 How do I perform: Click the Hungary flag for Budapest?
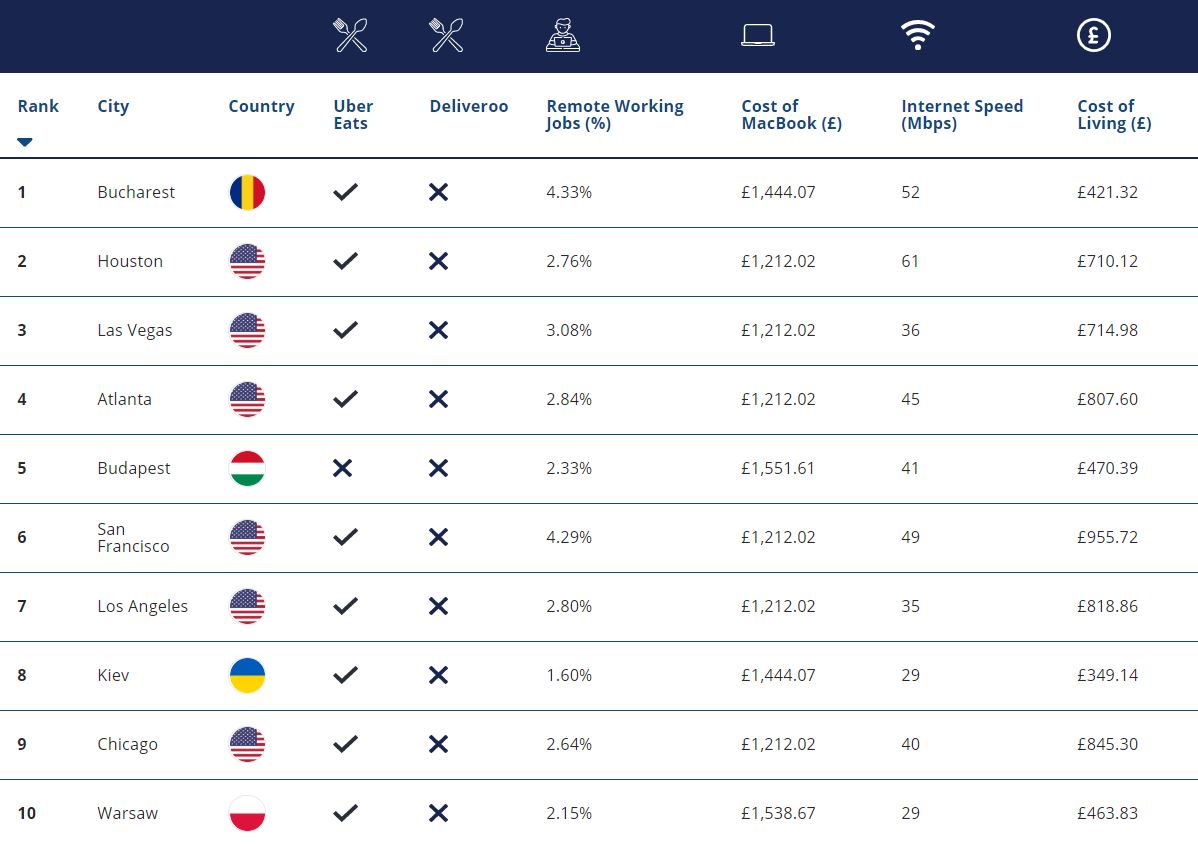(247, 468)
